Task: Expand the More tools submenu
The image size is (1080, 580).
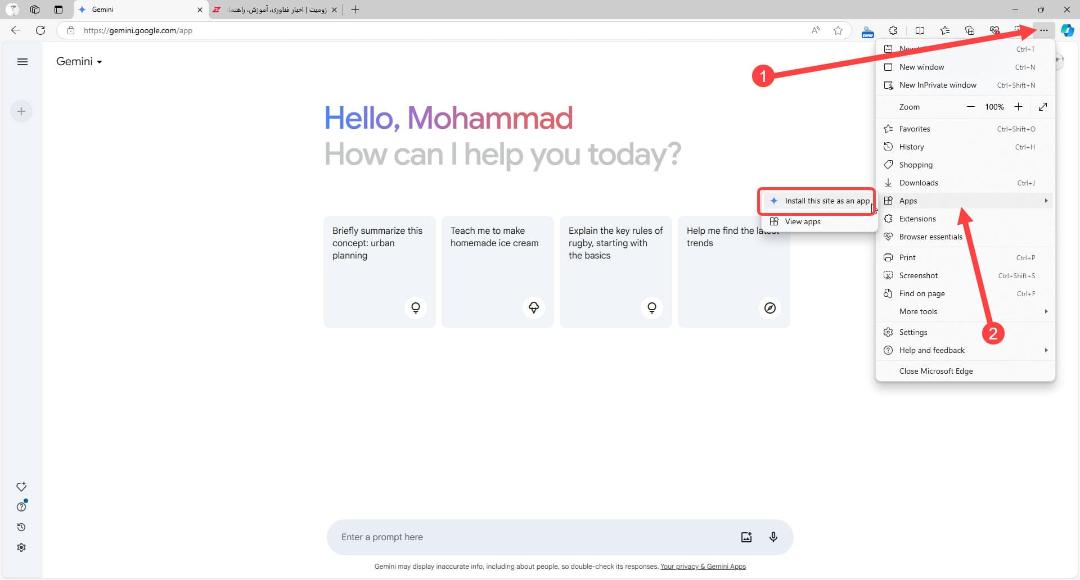Action: point(965,311)
